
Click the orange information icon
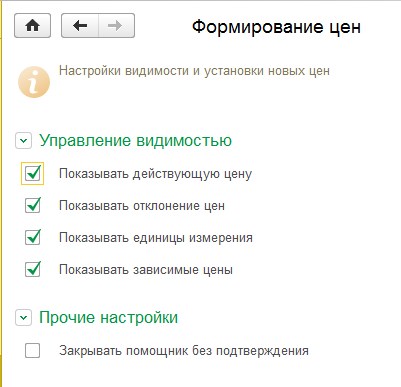click(x=34, y=82)
